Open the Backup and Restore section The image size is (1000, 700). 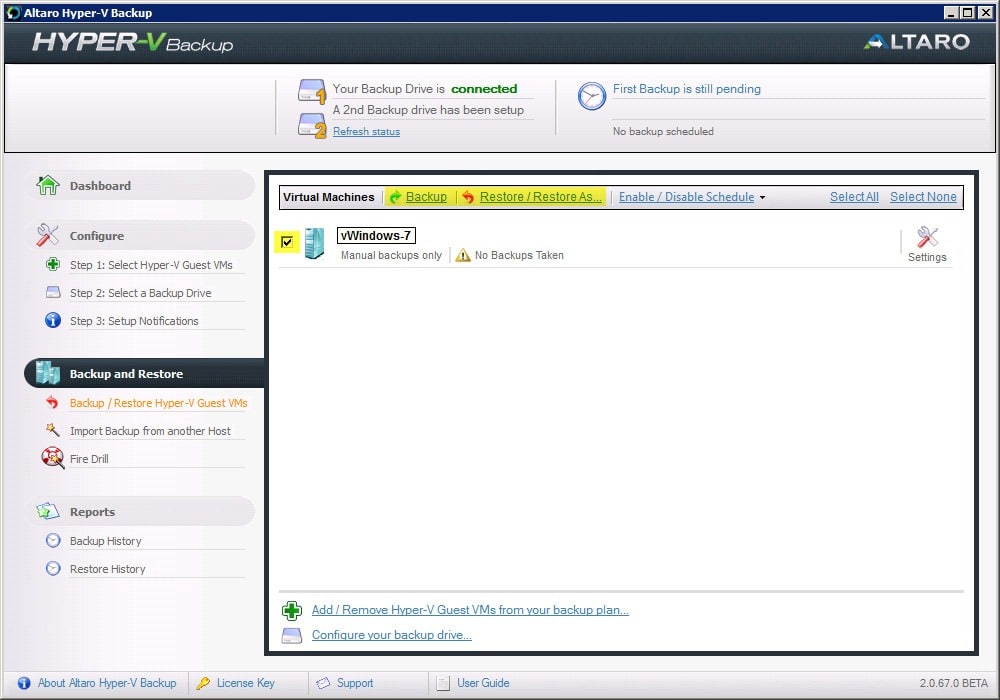point(144,373)
